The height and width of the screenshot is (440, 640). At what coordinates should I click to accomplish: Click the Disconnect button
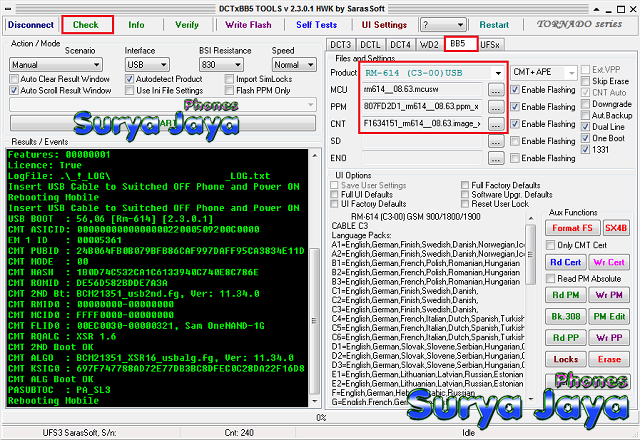point(31,25)
